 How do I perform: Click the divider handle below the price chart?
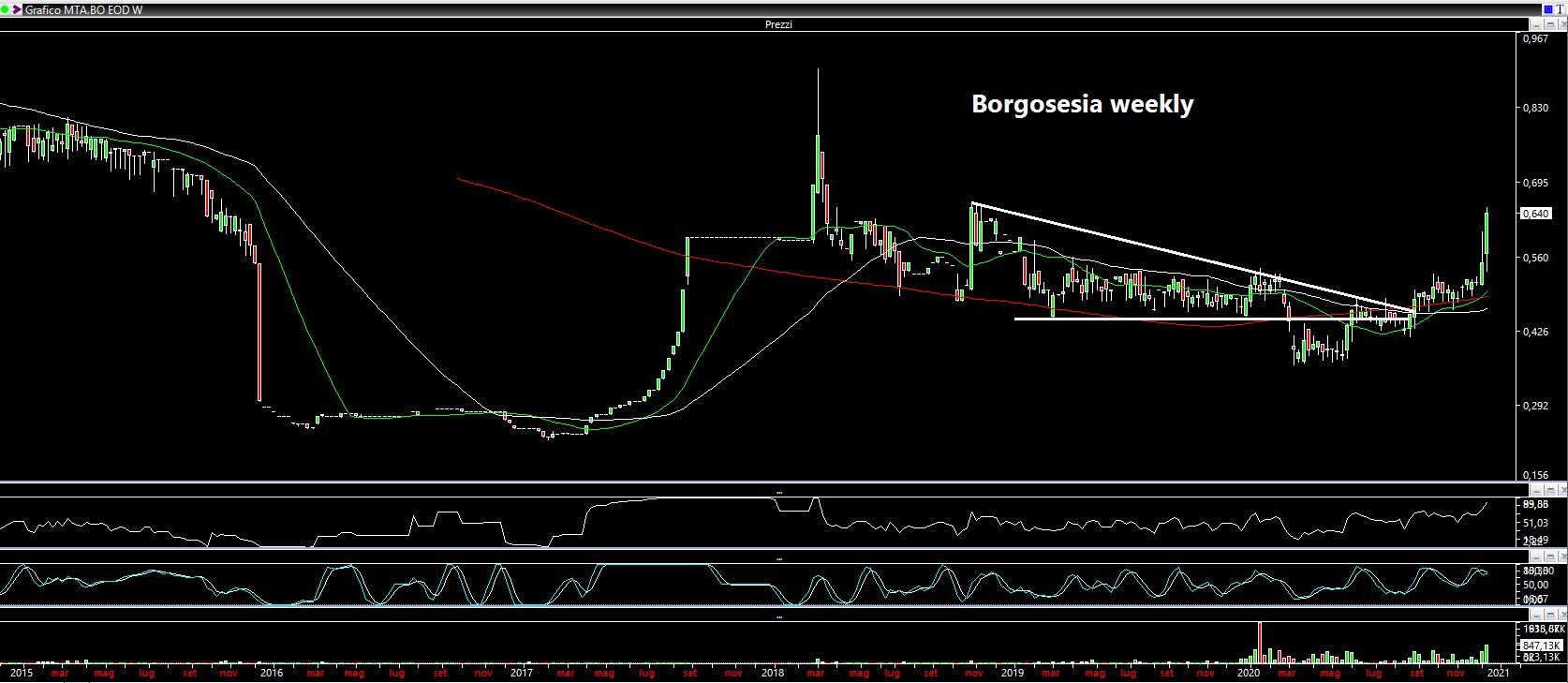(778, 492)
